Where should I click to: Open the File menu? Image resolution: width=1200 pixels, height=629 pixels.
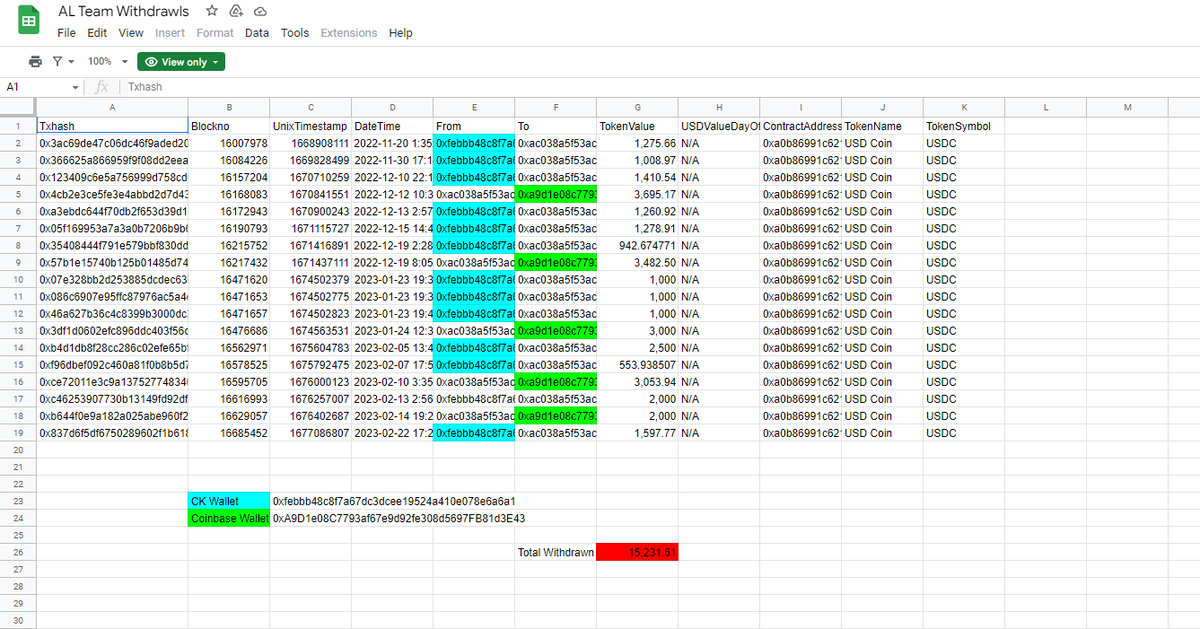pyautogui.click(x=67, y=33)
